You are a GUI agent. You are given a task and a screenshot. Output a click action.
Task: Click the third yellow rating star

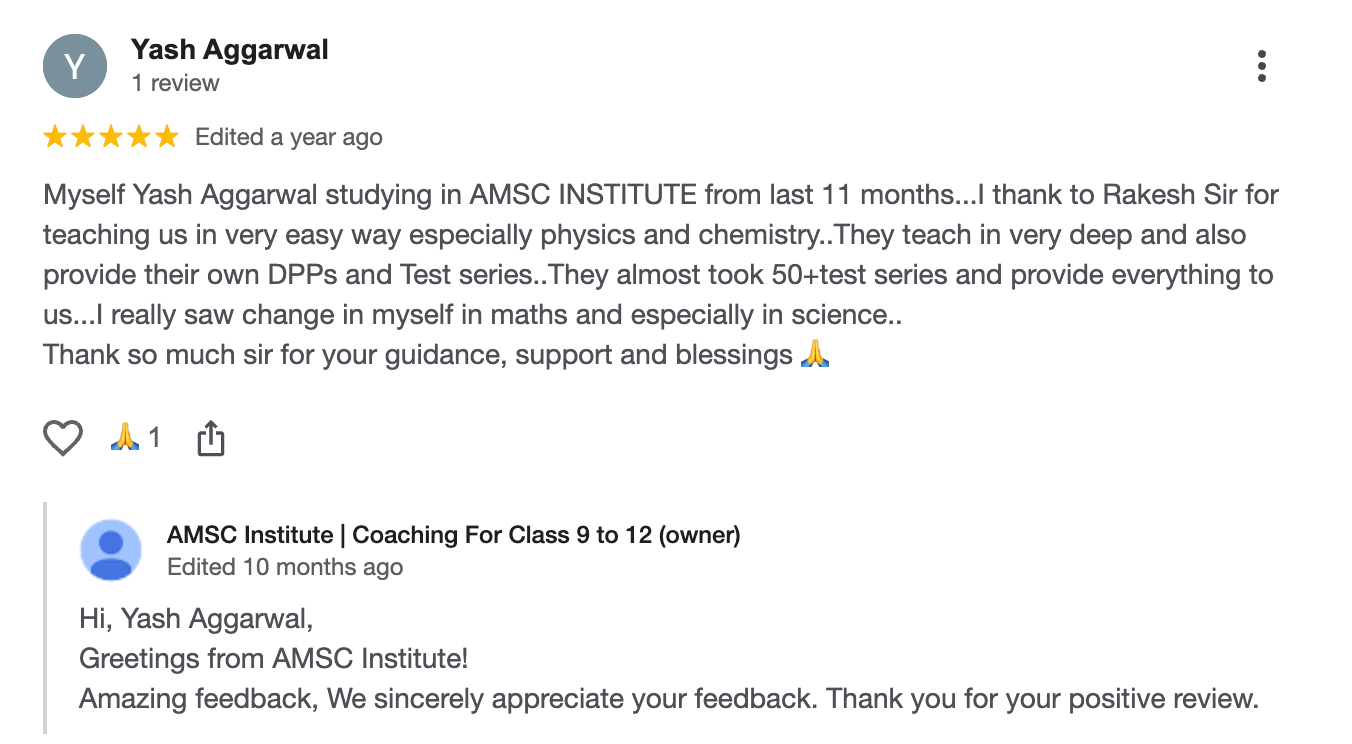(x=111, y=137)
